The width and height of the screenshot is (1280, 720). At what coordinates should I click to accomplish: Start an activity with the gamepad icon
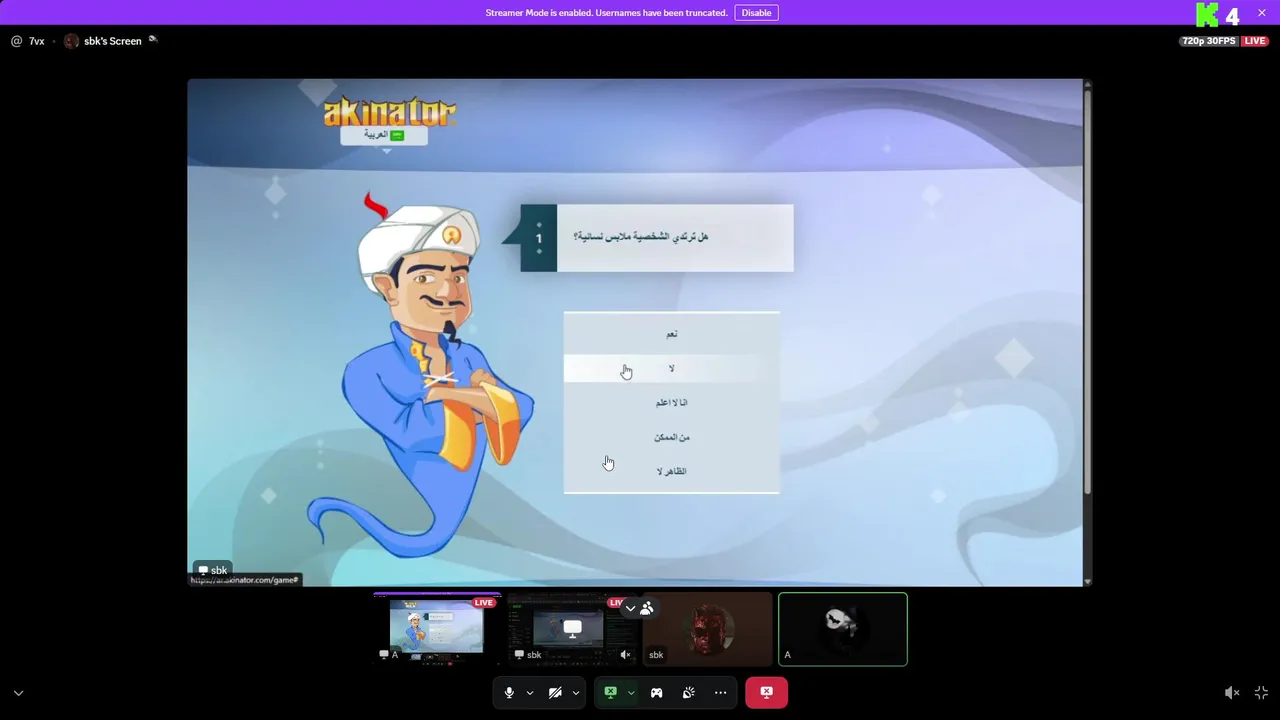[657, 692]
